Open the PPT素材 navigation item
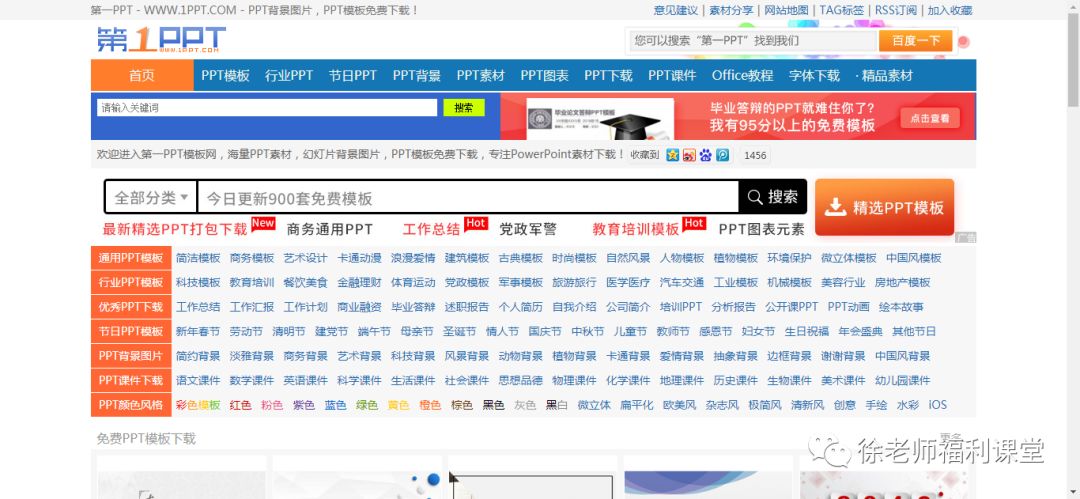 [481, 76]
